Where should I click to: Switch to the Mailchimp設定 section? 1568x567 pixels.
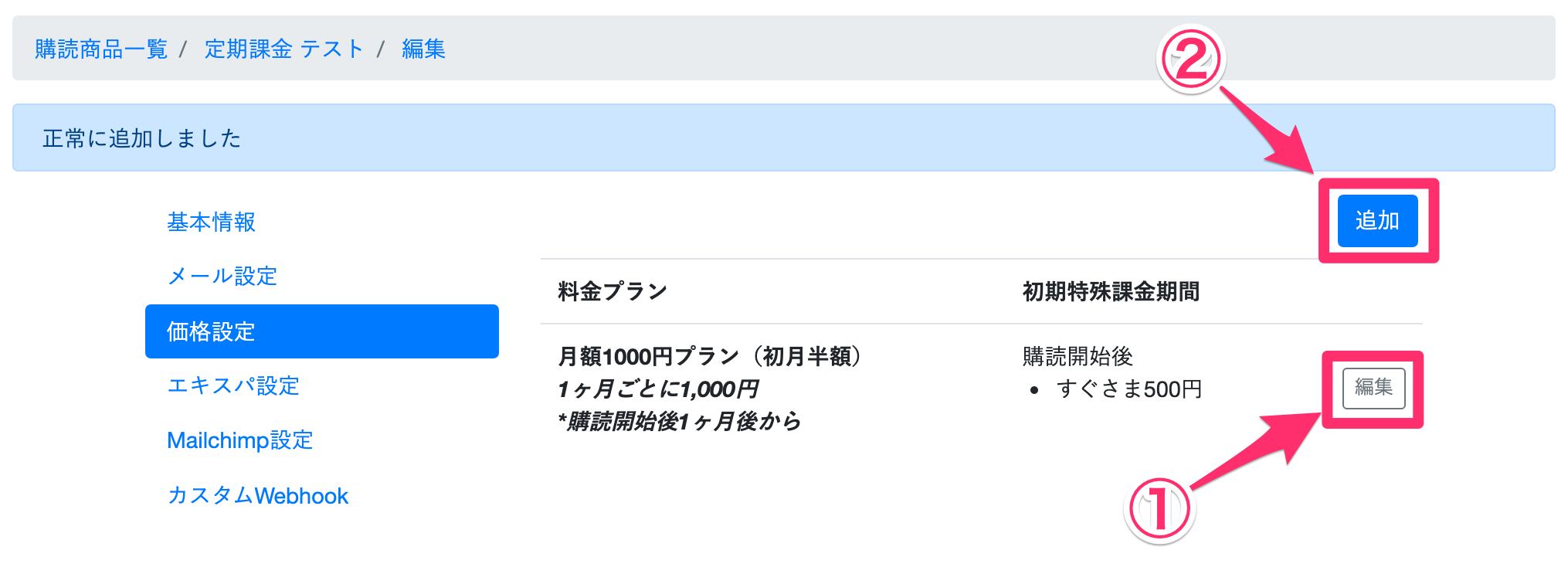click(x=239, y=440)
